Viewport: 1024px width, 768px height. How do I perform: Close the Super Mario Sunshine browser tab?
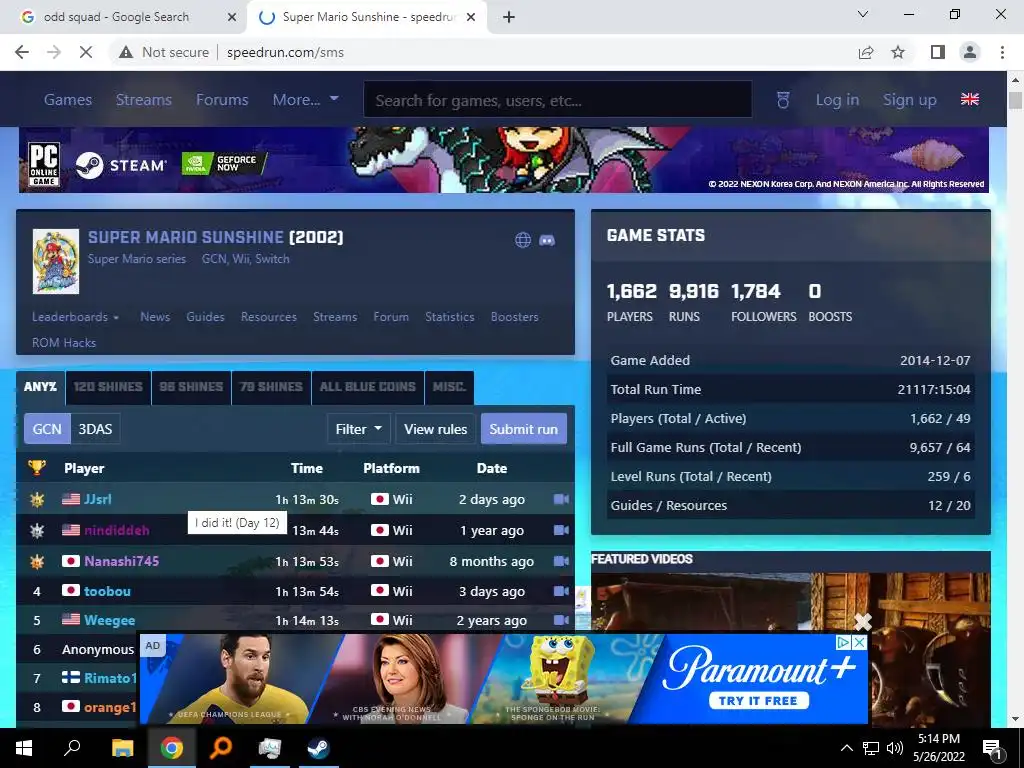point(471,17)
